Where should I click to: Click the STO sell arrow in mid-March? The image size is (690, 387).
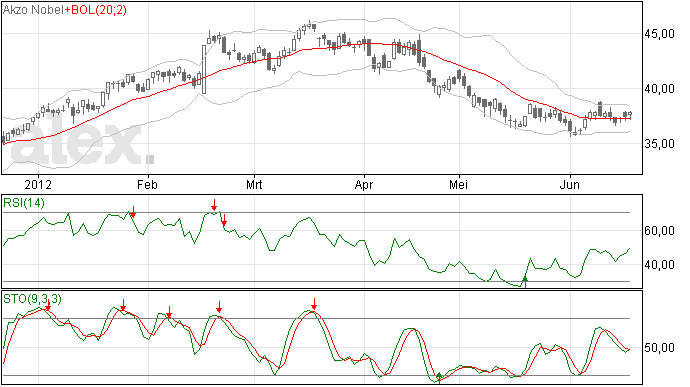[314, 304]
